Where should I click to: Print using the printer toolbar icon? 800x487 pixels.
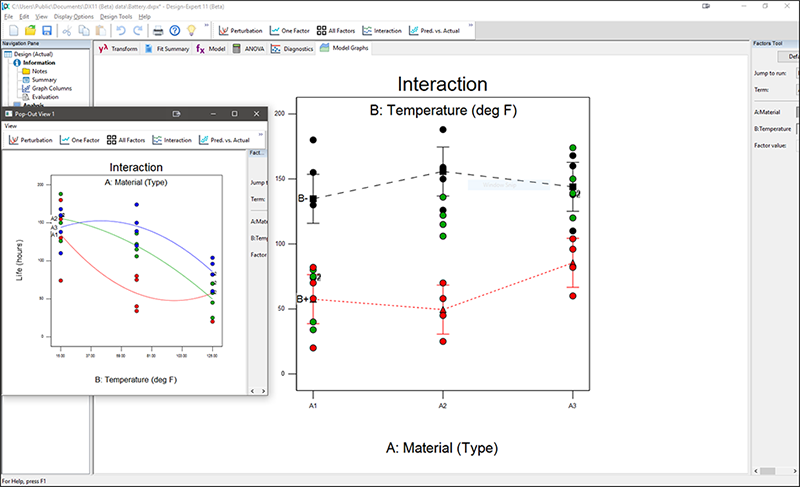[157, 31]
